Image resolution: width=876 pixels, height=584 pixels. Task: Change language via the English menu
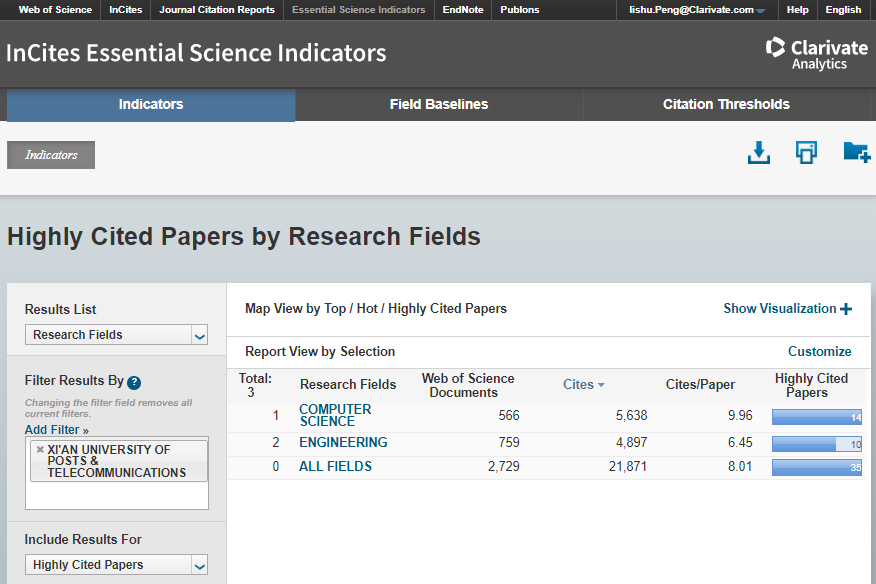(x=843, y=10)
